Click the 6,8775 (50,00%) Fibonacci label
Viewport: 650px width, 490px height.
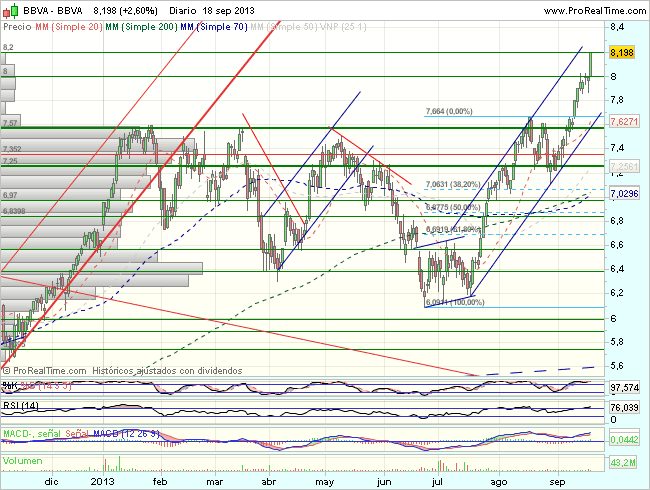[x=453, y=207]
